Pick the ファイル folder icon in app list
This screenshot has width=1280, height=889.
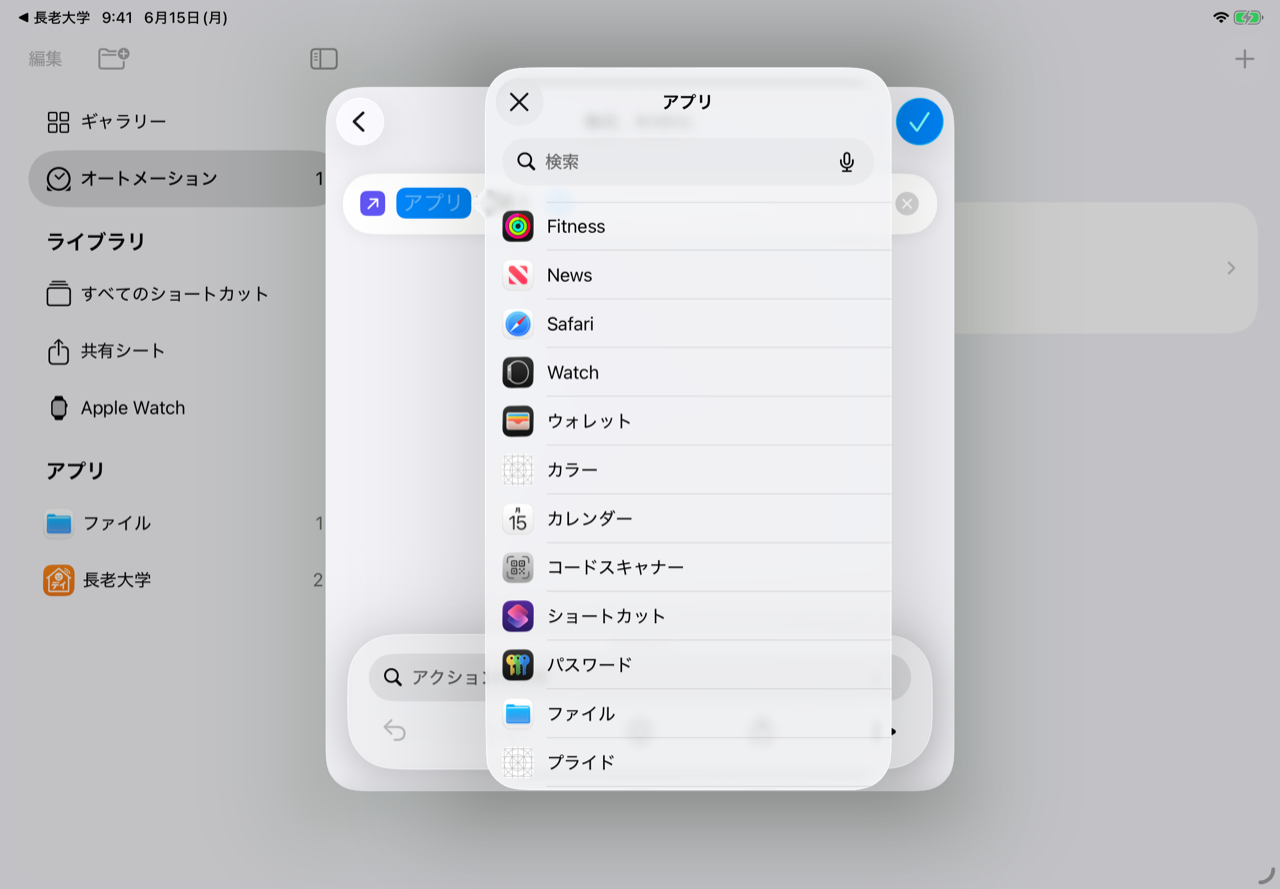[518, 714]
